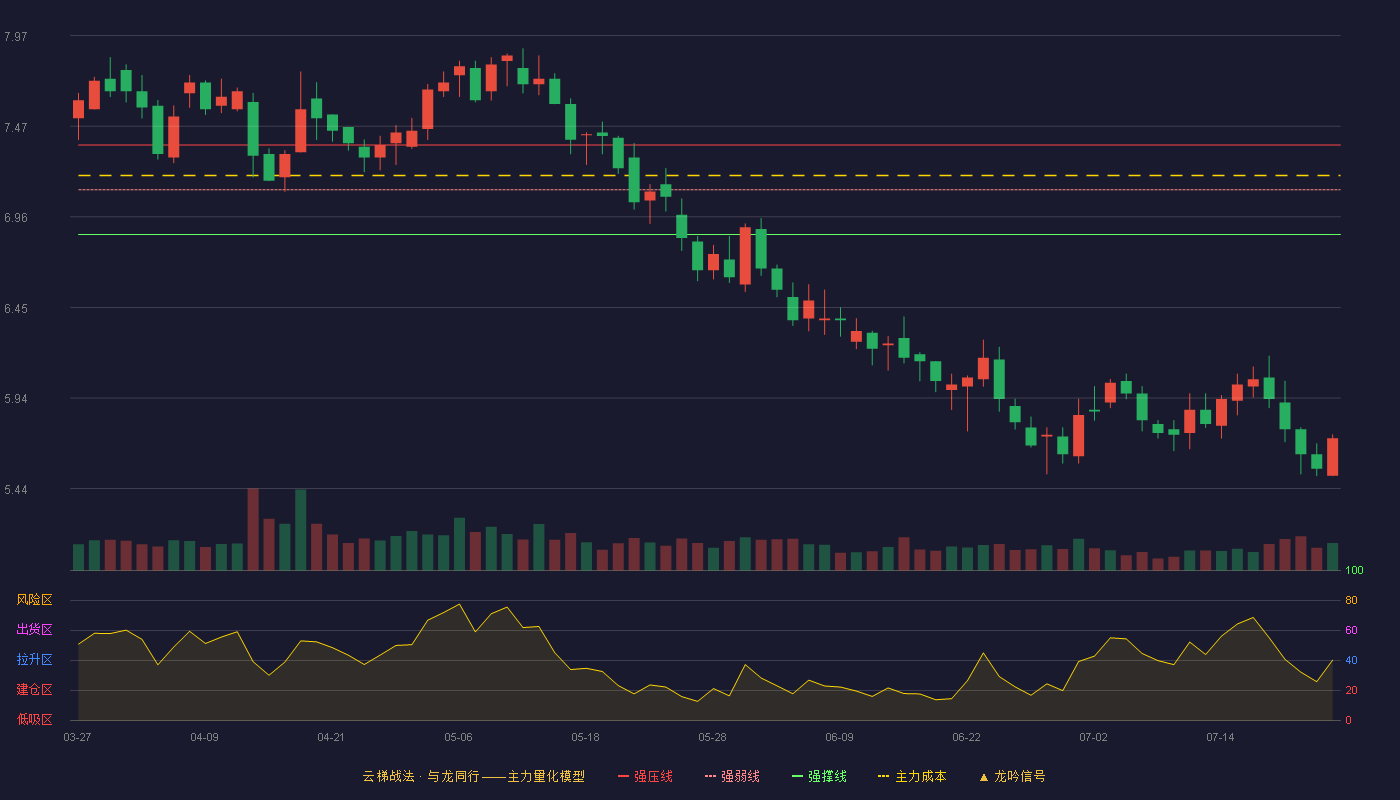The image size is (1400, 800).
Task: Click the 60 value on the indicator axis
Action: (1351, 631)
